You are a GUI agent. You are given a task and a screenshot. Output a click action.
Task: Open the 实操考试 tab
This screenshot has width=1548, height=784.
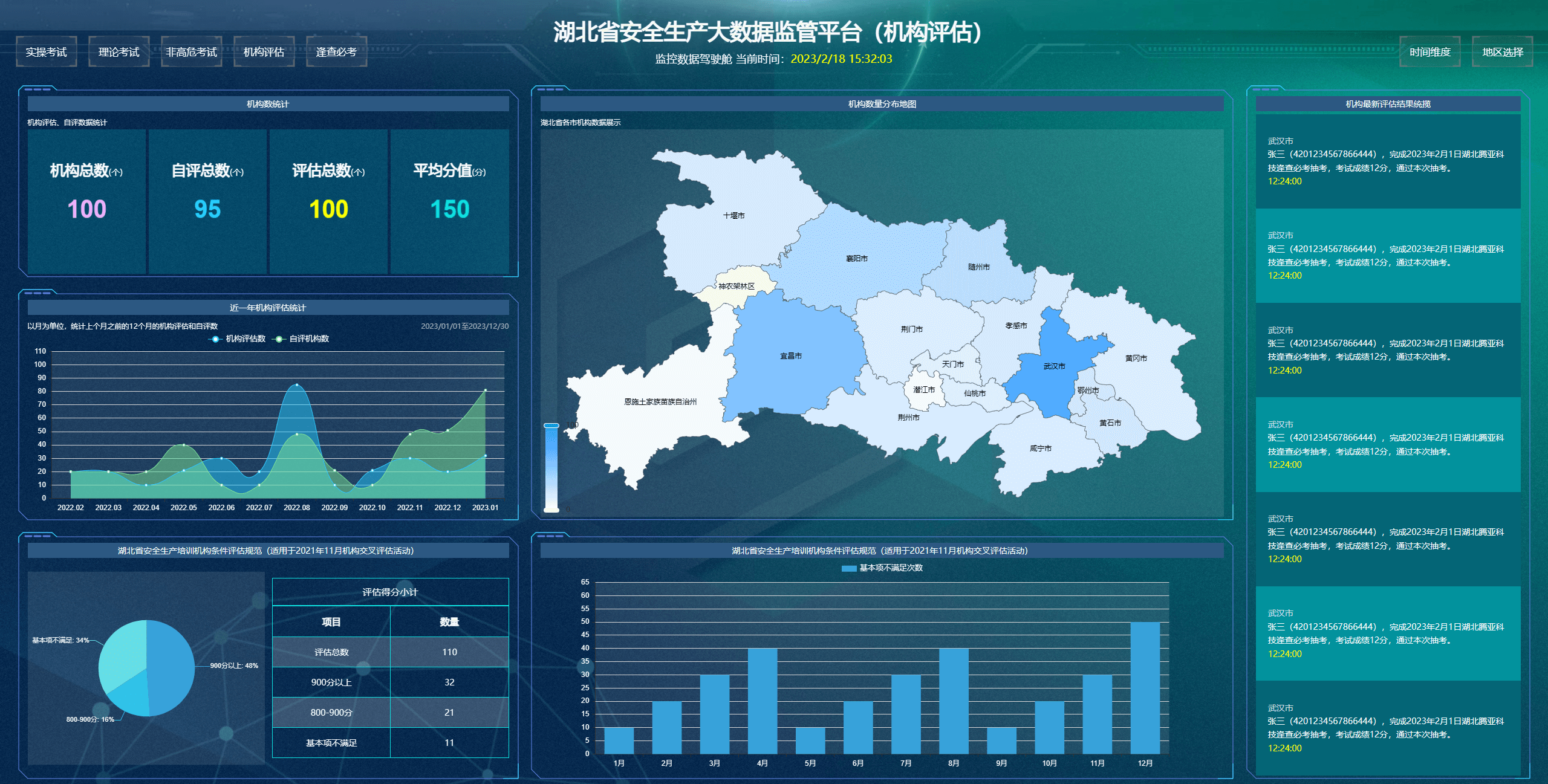[x=47, y=52]
